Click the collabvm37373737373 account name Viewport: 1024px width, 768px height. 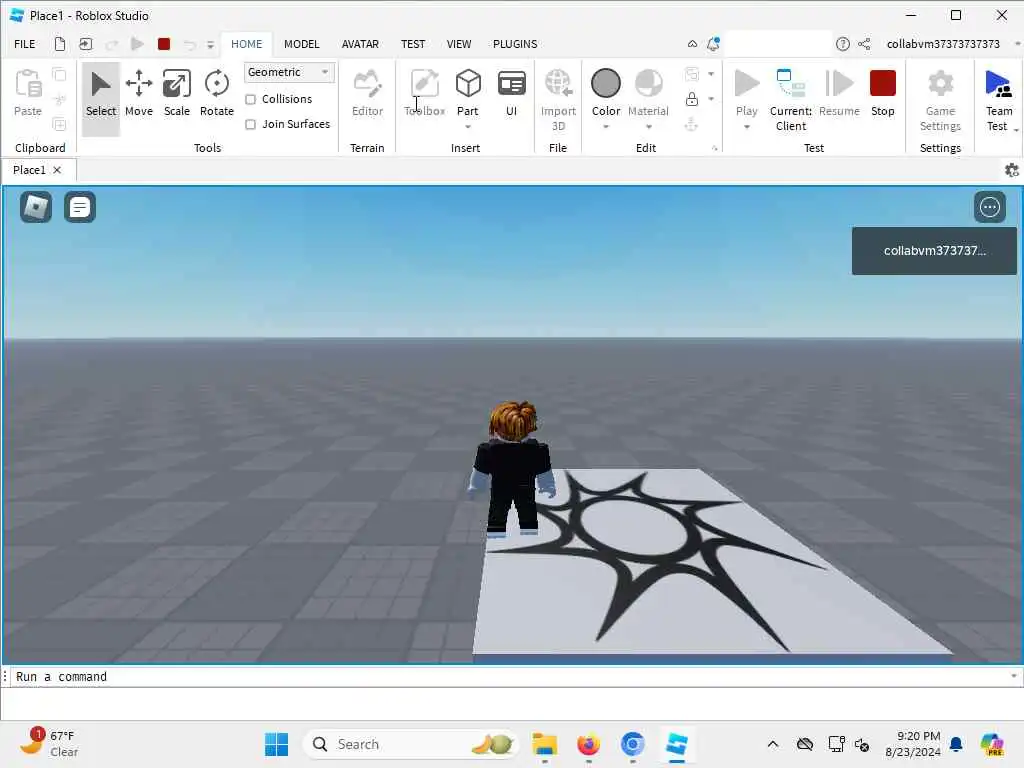(x=942, y=44)
